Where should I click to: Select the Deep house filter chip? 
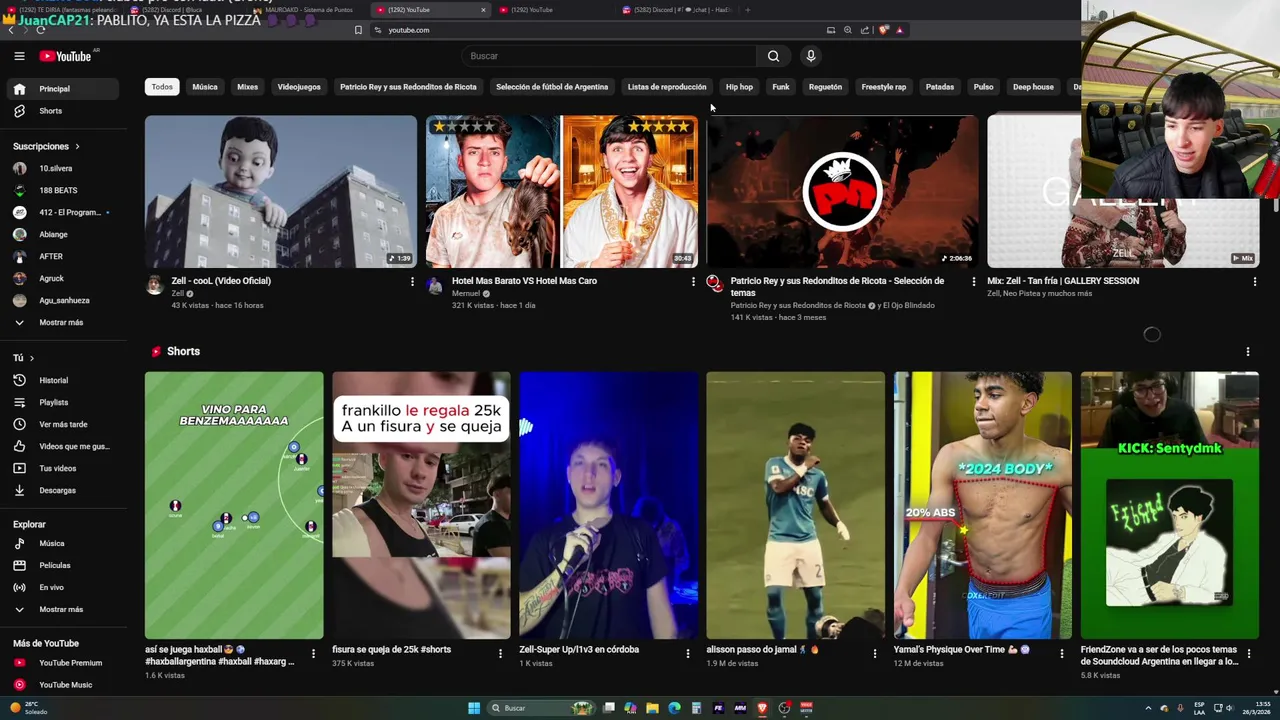pos(1033,87)
